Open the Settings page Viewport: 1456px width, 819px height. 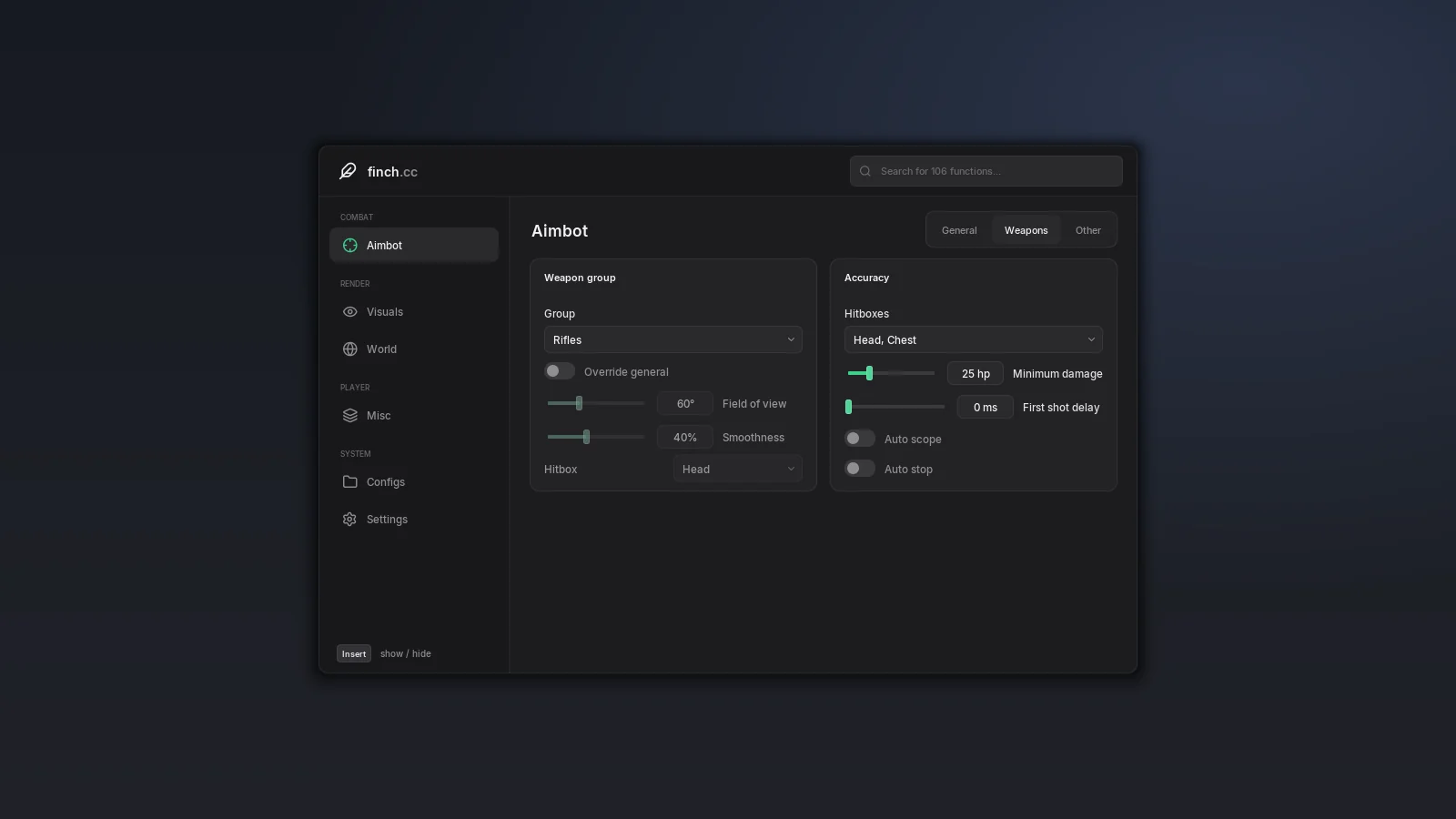click(x=414, y=519)
